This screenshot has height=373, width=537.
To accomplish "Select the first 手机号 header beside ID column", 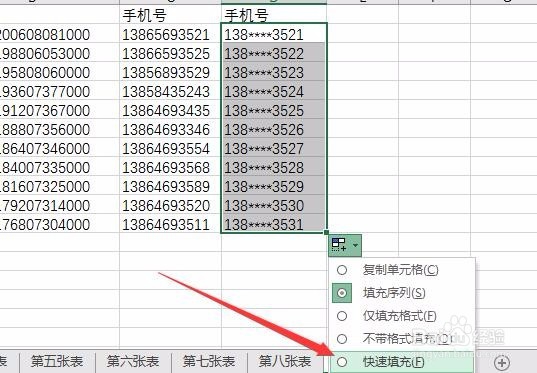I will (x=170, y=14).
